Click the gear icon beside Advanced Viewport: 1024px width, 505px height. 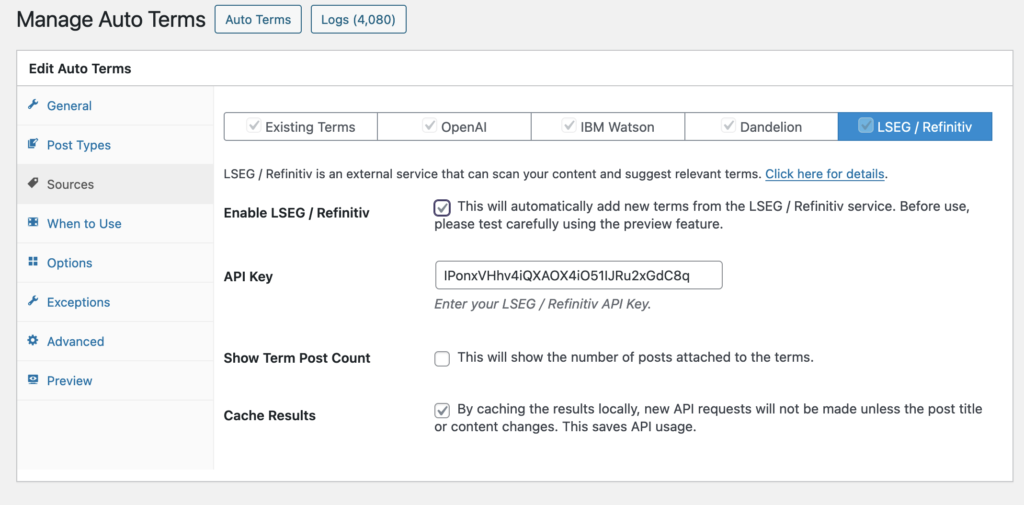click(33, 340)
